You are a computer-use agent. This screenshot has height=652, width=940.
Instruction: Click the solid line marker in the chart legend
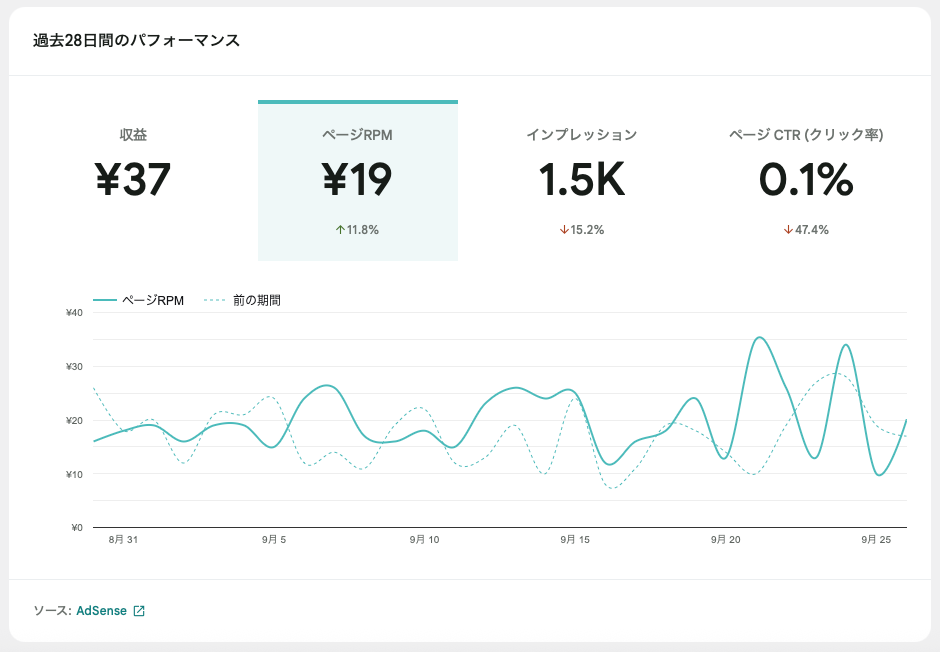coord(105,300)
